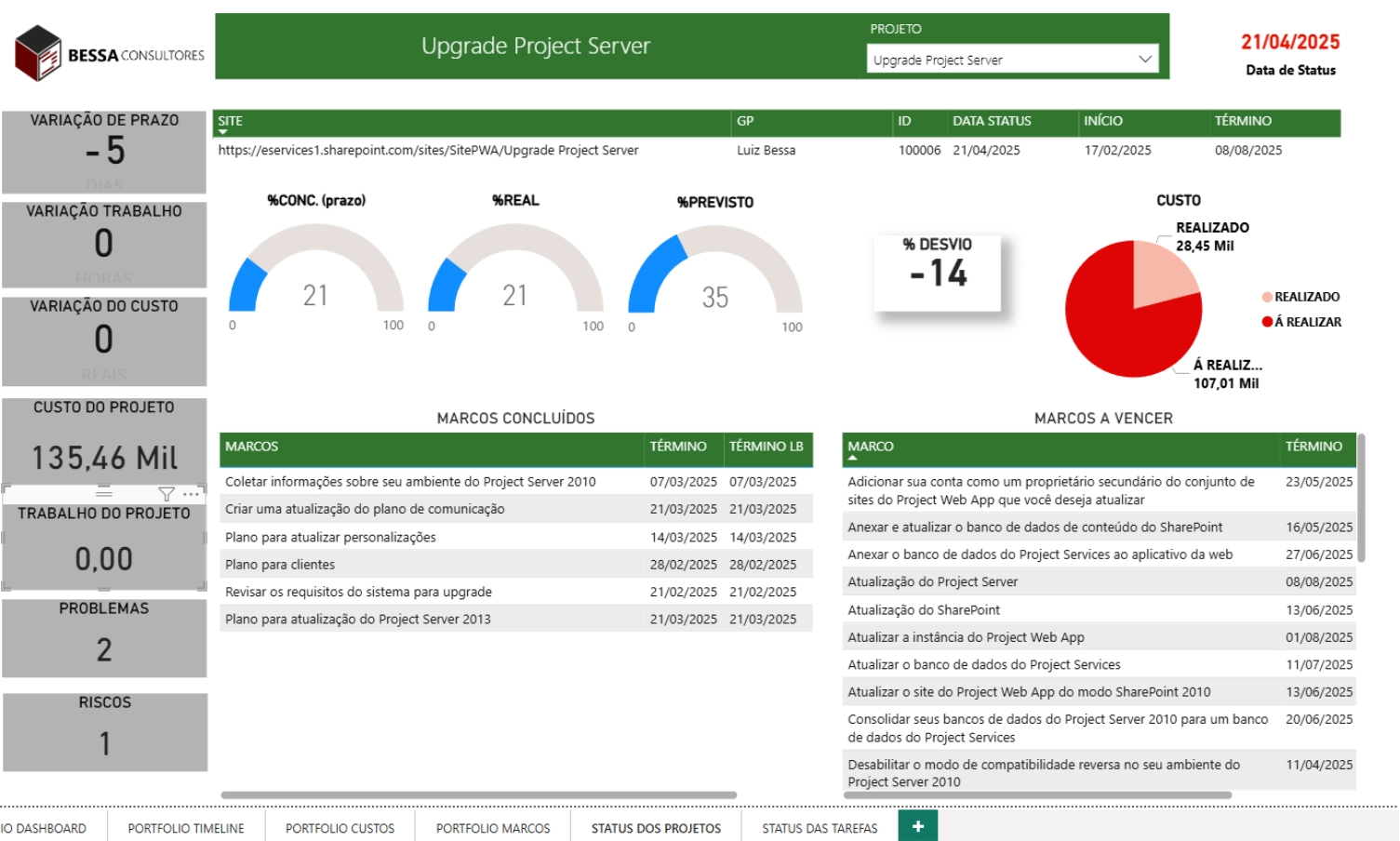Viewport: 1400px width, 841px height.
Task: Select row 'Anexar e atualizar o banco de dados'
Action: point(1100,527)
